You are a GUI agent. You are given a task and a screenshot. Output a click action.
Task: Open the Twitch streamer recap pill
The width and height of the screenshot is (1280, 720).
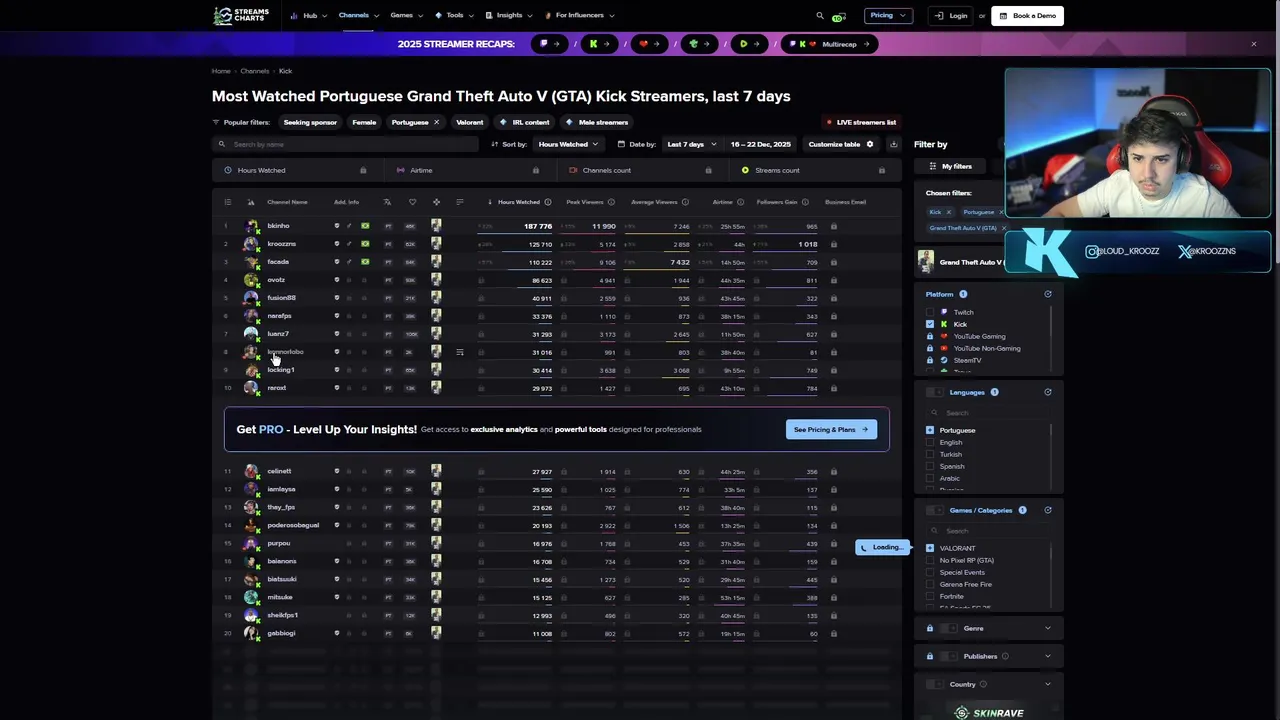coord(549,44)
